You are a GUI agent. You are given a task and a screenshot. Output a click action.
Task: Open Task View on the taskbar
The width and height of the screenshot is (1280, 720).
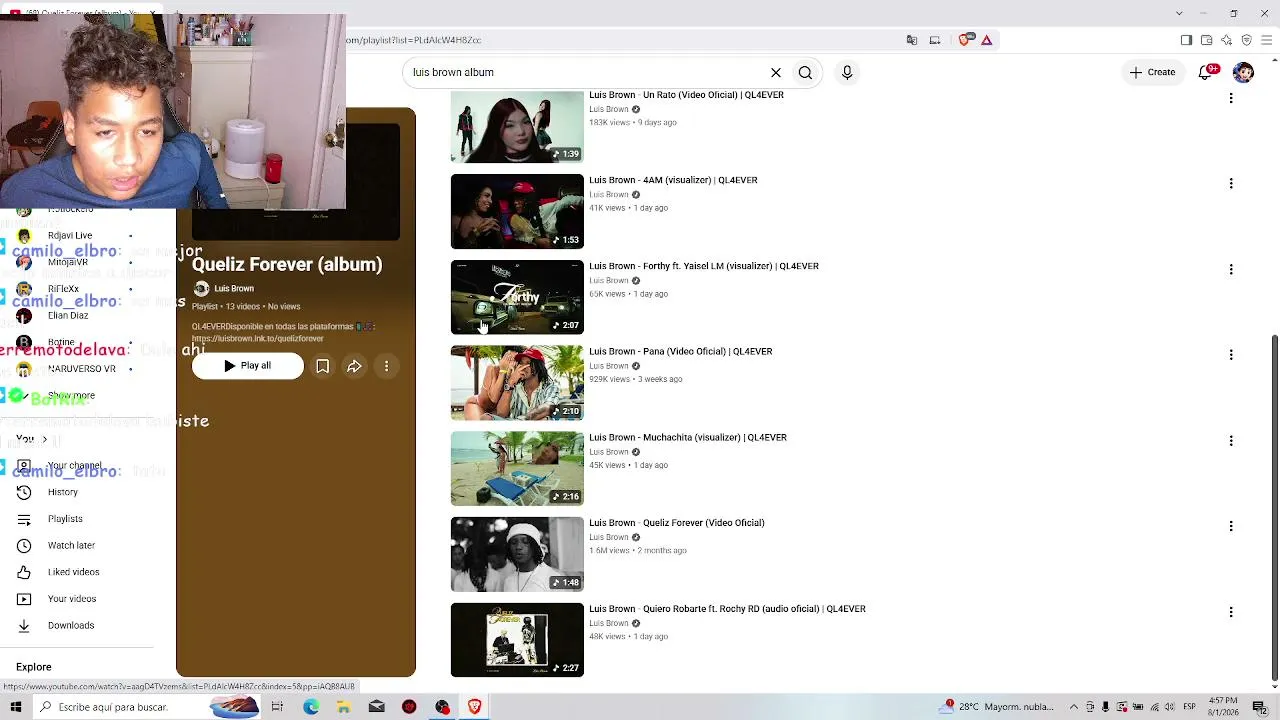click(277, 707)
